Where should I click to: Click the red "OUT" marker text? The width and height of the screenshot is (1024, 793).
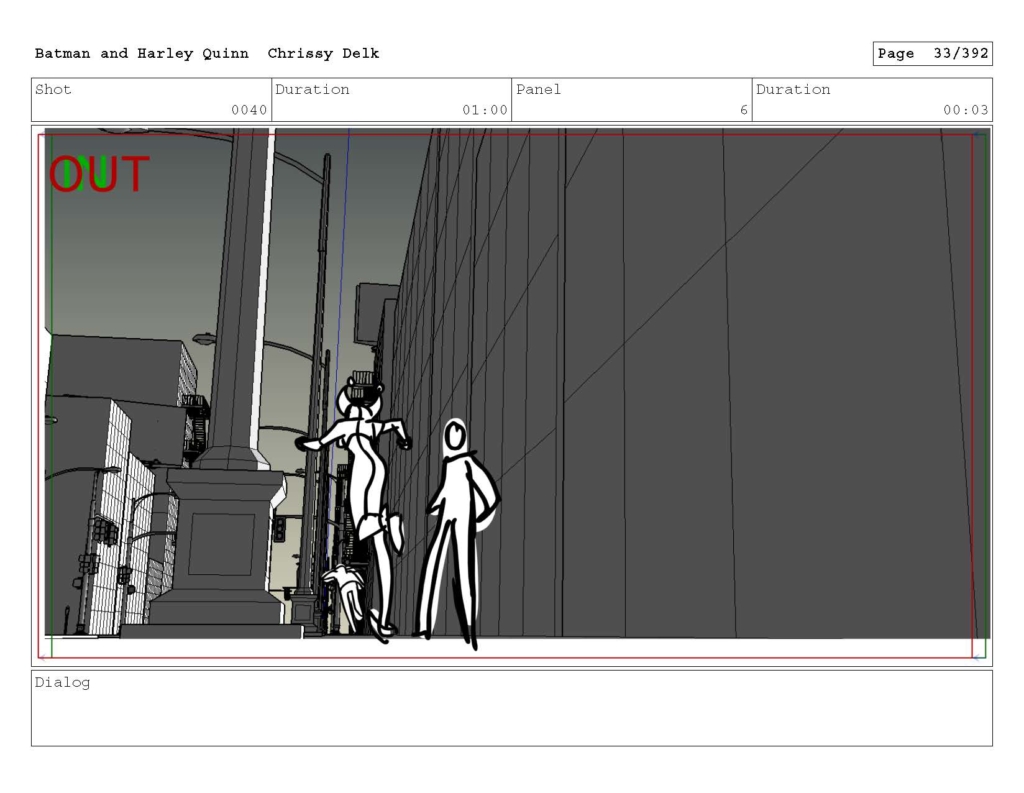tap(99, 174)
